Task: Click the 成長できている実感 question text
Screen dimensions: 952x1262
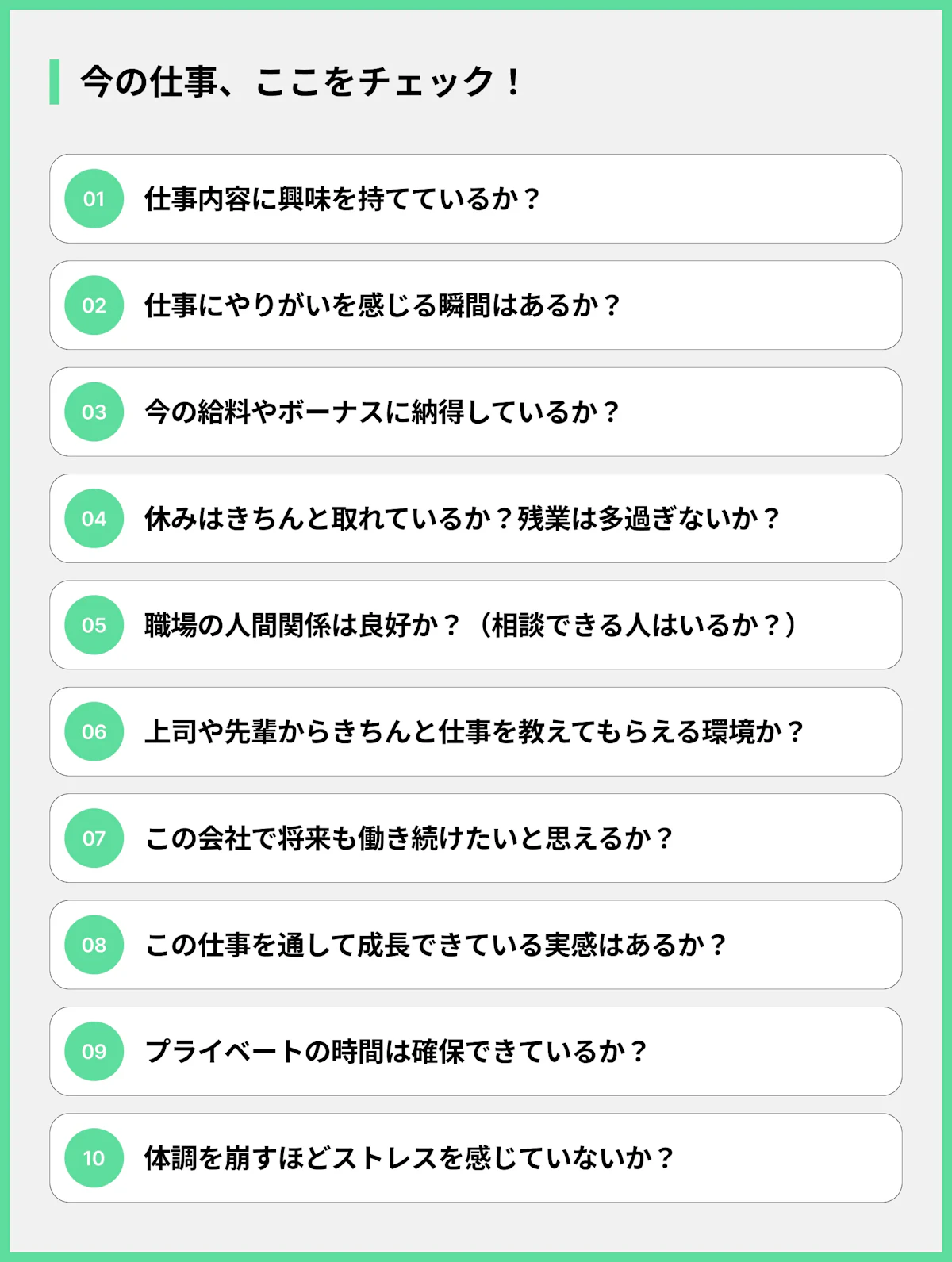Action: (x=436, y=945)
